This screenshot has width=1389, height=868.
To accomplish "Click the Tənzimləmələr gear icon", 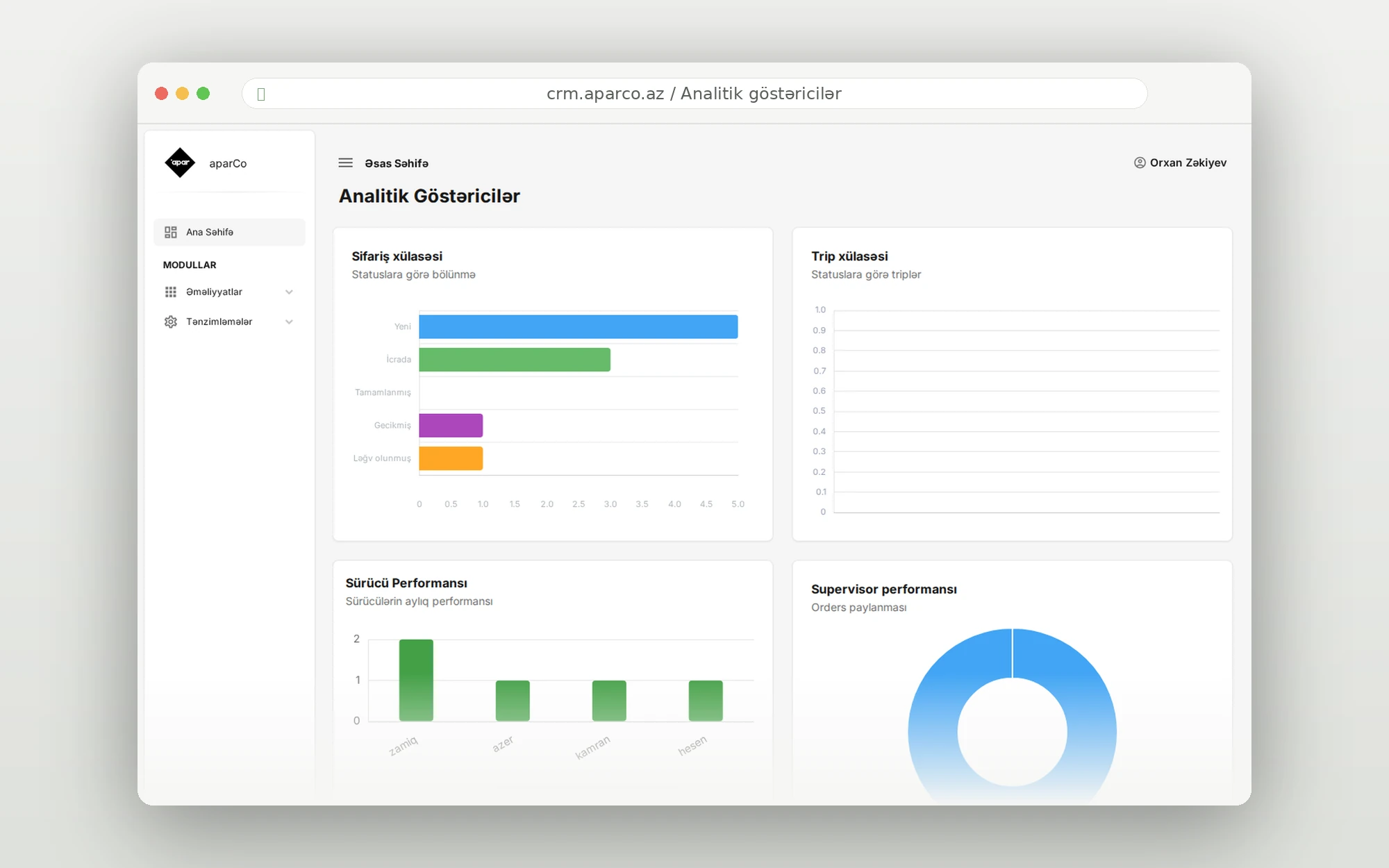I will click(x=171, y=322).
